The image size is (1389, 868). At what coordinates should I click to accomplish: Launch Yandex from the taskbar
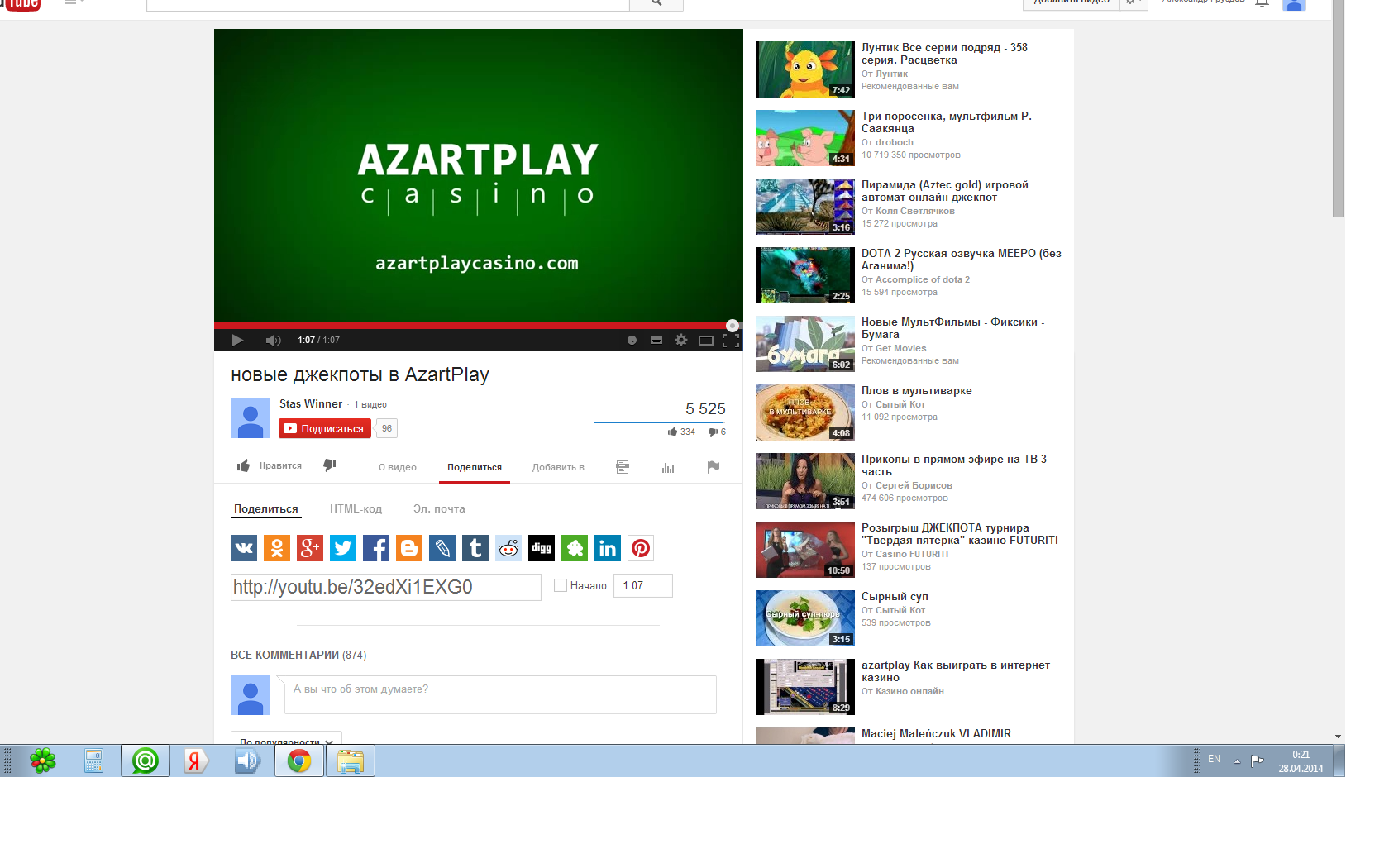tap(197, 761)
